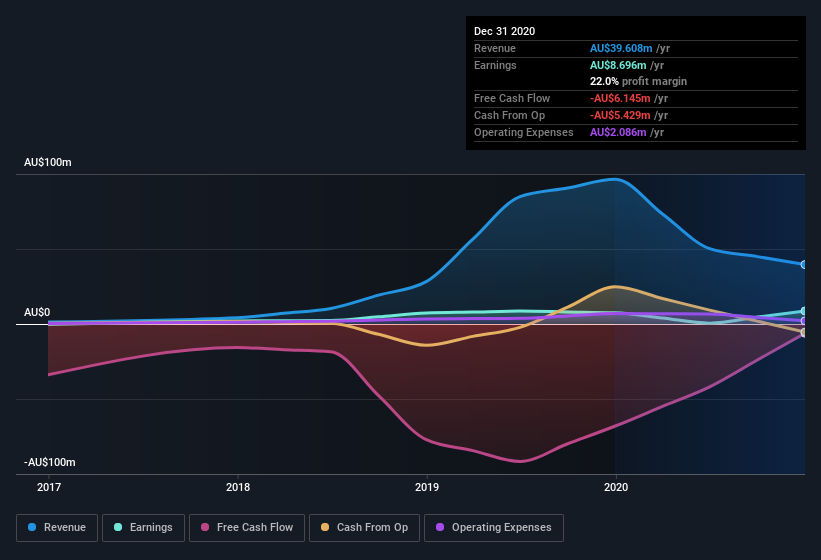Click the -AU$100m y-axis label
The image size is (821, 560).
(49, 463)
